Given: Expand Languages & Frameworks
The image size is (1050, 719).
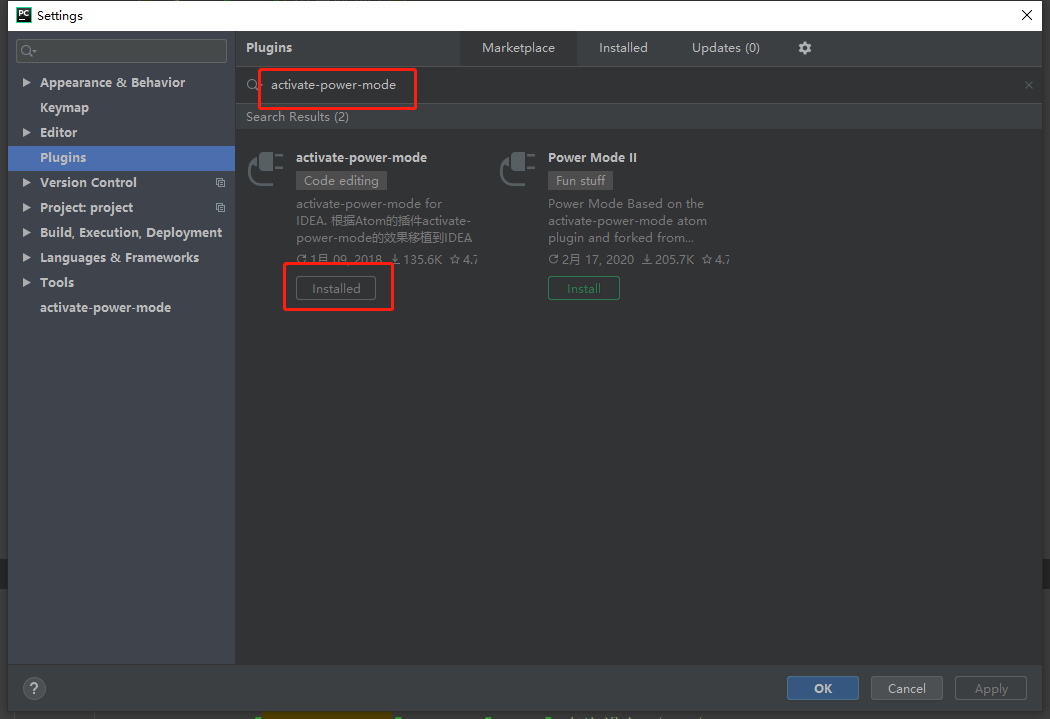Looking at the screenshot, I should pyautogui.click(x=25, y=257).
